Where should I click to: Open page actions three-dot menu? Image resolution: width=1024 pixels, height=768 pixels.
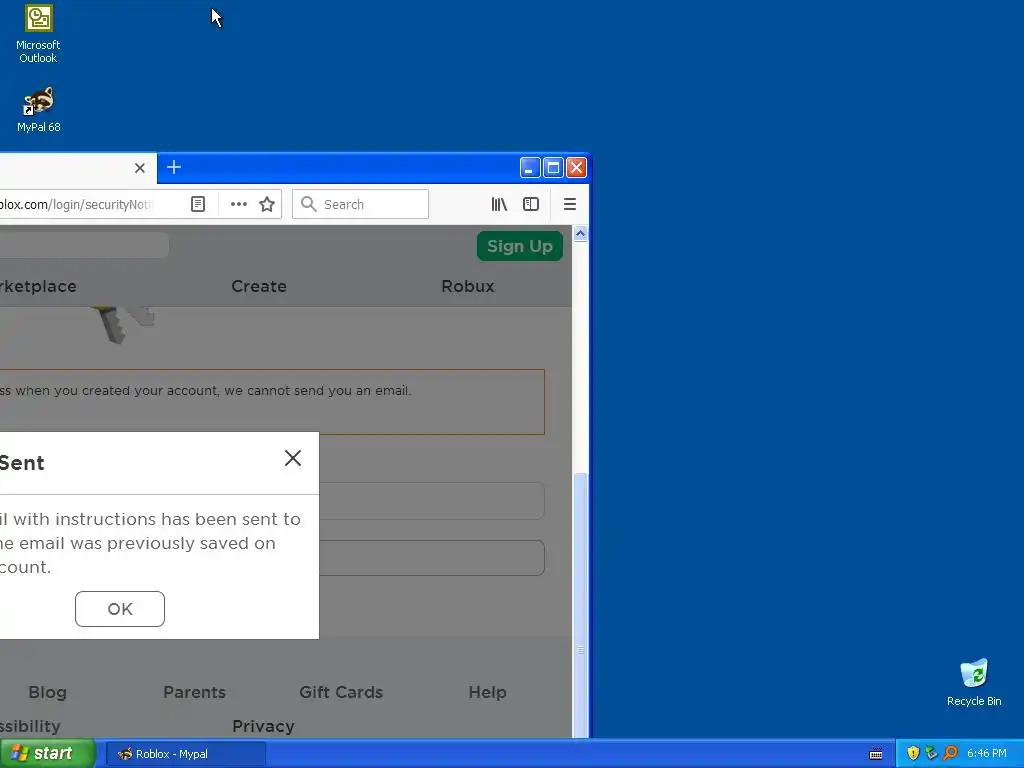[239, 204]
